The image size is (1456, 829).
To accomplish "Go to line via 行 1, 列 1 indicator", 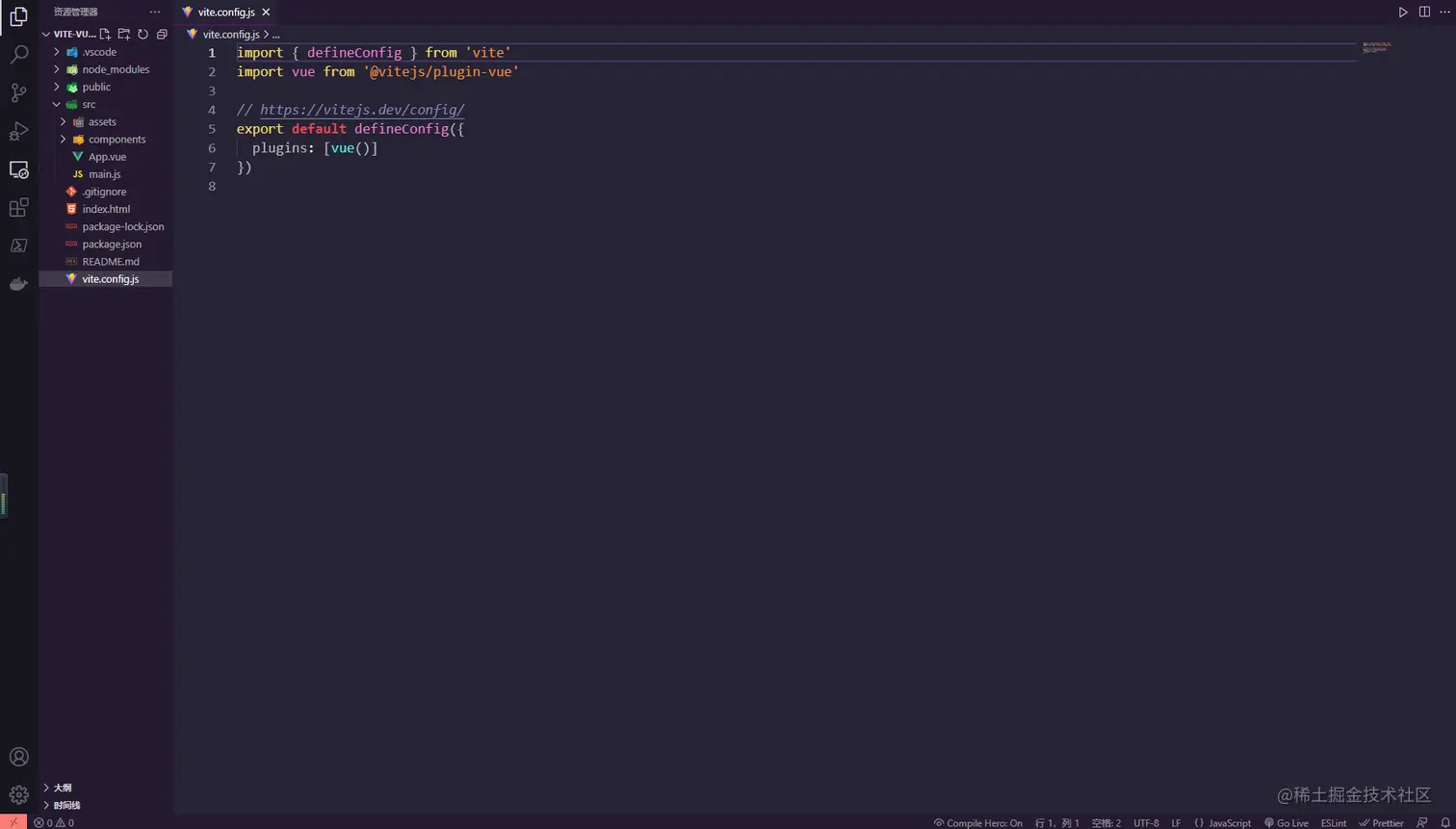I will click(x=1057, y=823).
